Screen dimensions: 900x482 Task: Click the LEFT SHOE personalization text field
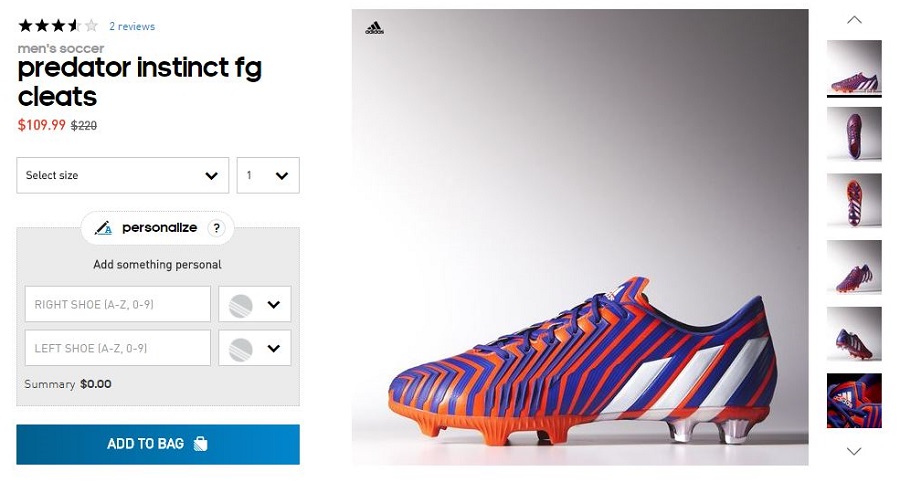[x=118, y=348]
